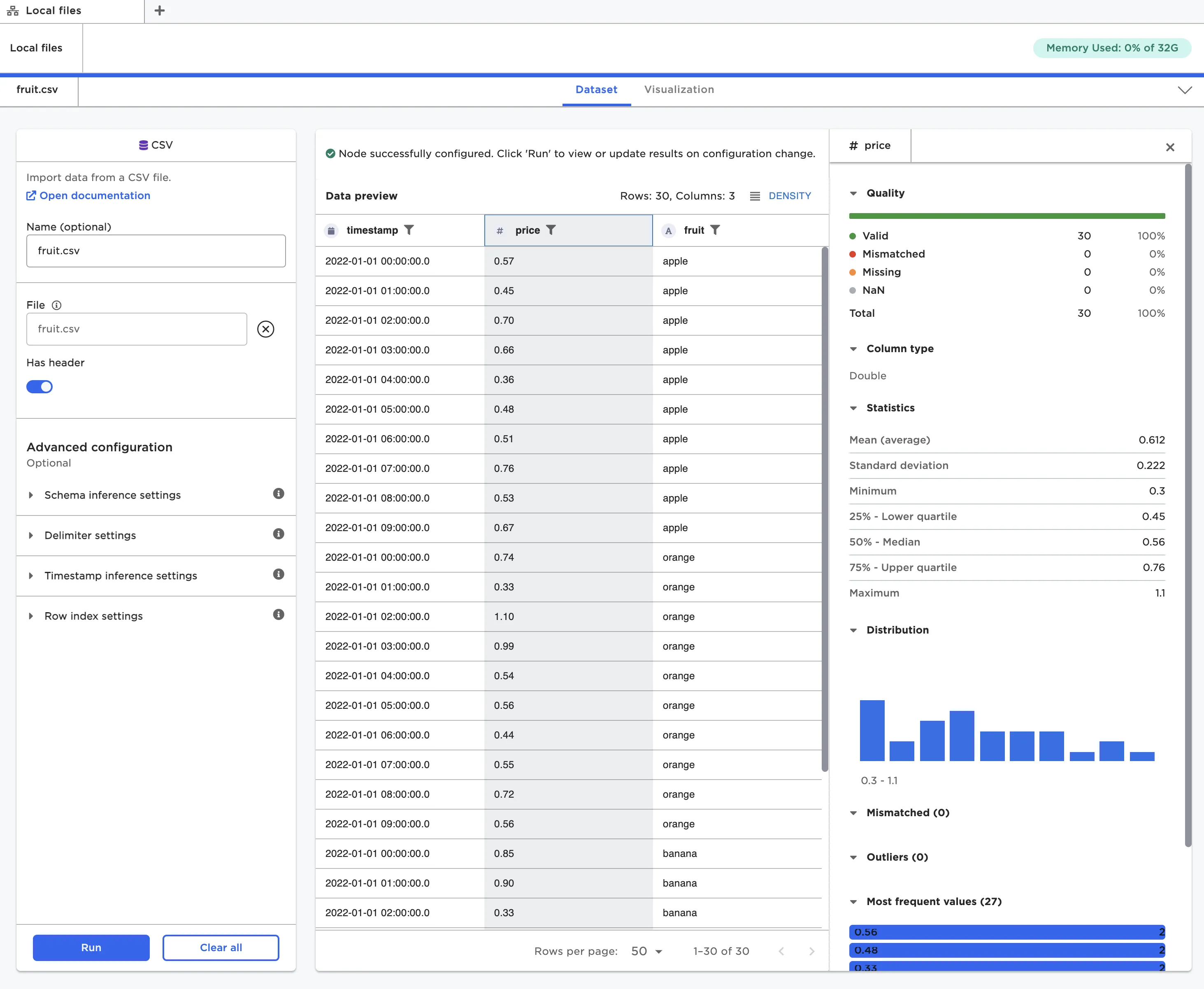Click info icon for Delimiter settings
Viewport: 1204px width, 989px height.
tap(278, 534)
